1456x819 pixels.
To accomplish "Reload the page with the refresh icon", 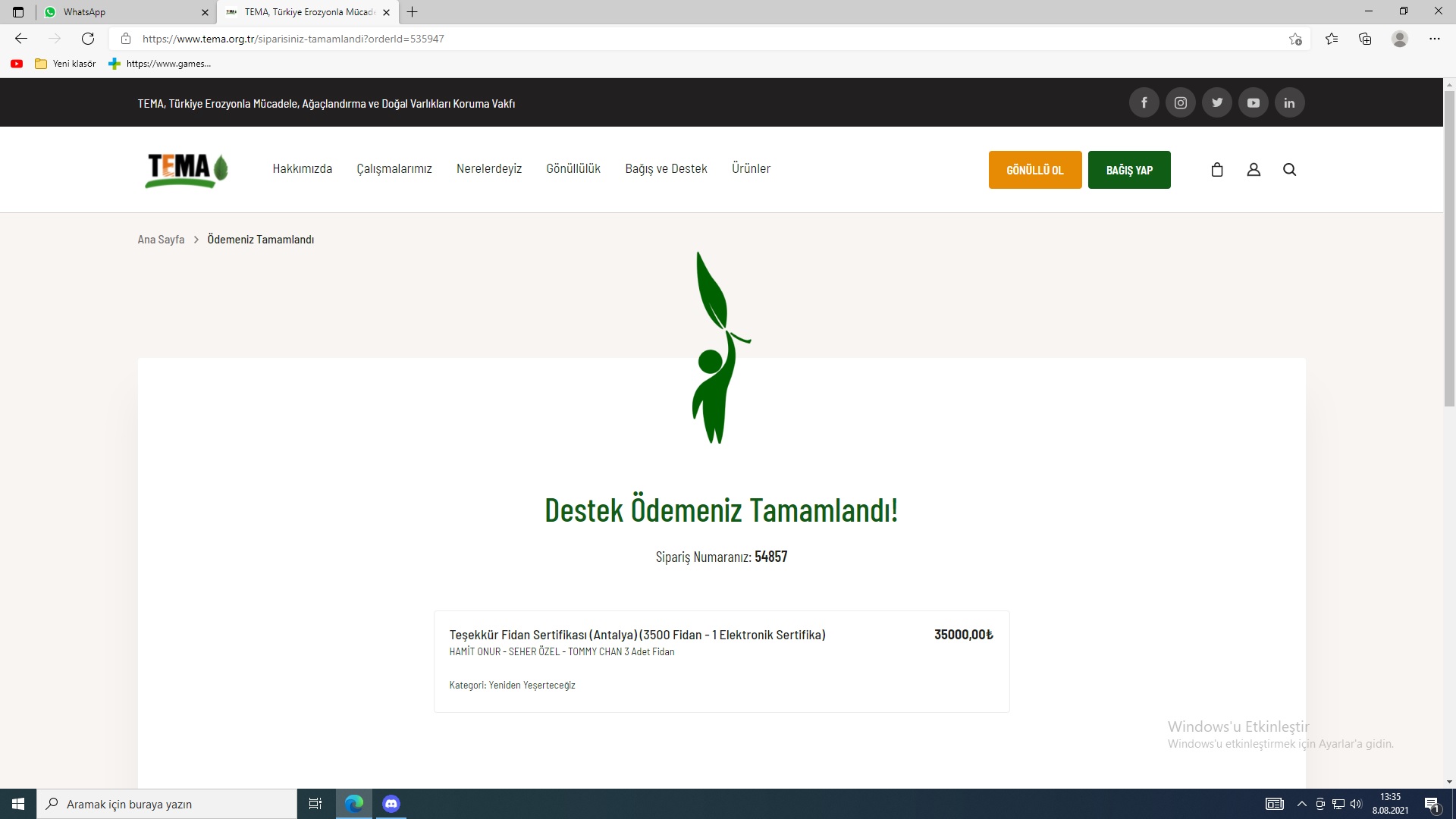I will (x=88, y=39).
